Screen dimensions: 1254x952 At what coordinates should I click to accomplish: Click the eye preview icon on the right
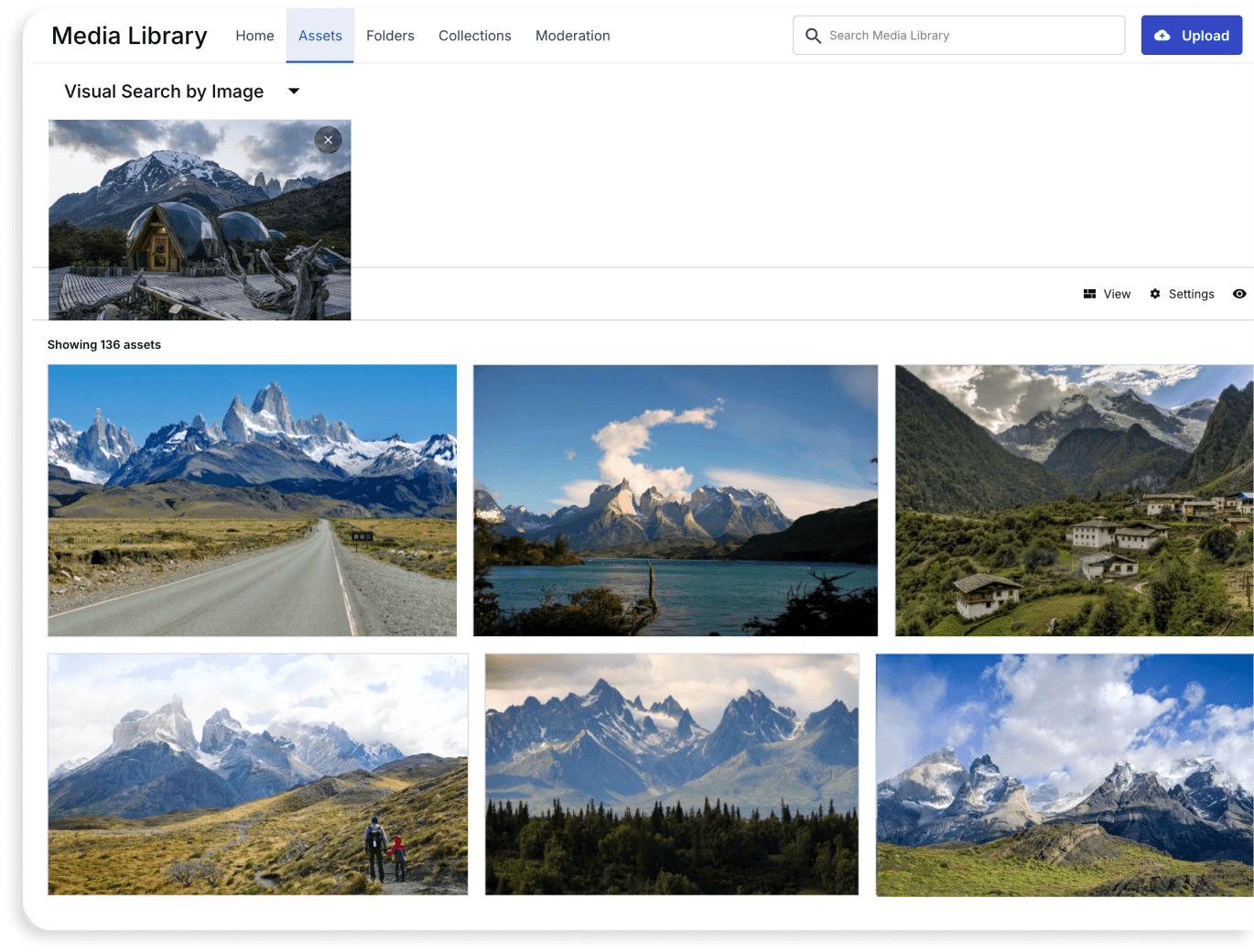pyautogui.click(x=1241, y=293)
